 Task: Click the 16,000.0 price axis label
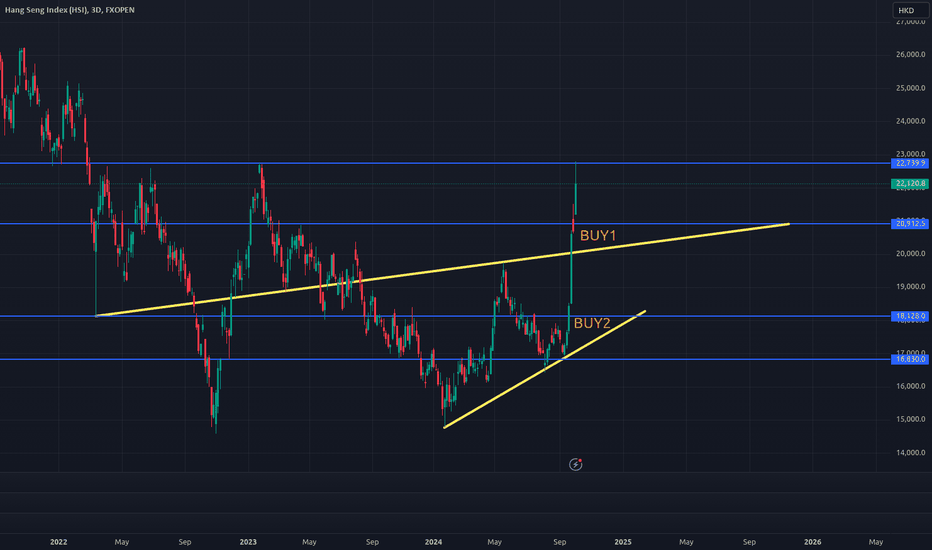[911, 386]
